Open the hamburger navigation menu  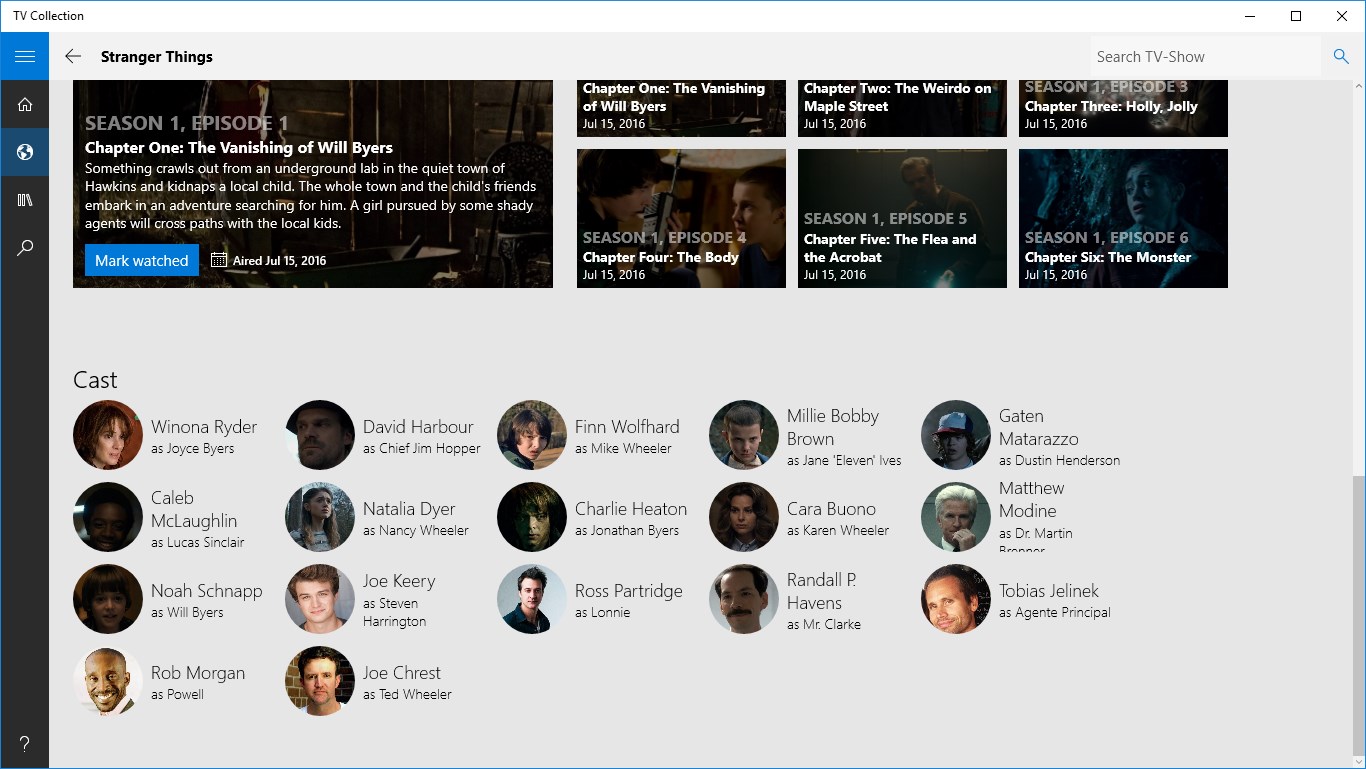pos(25,56)
